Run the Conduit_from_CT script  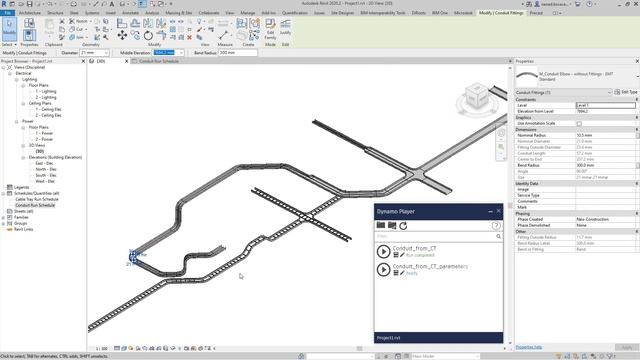pos(383,251)
